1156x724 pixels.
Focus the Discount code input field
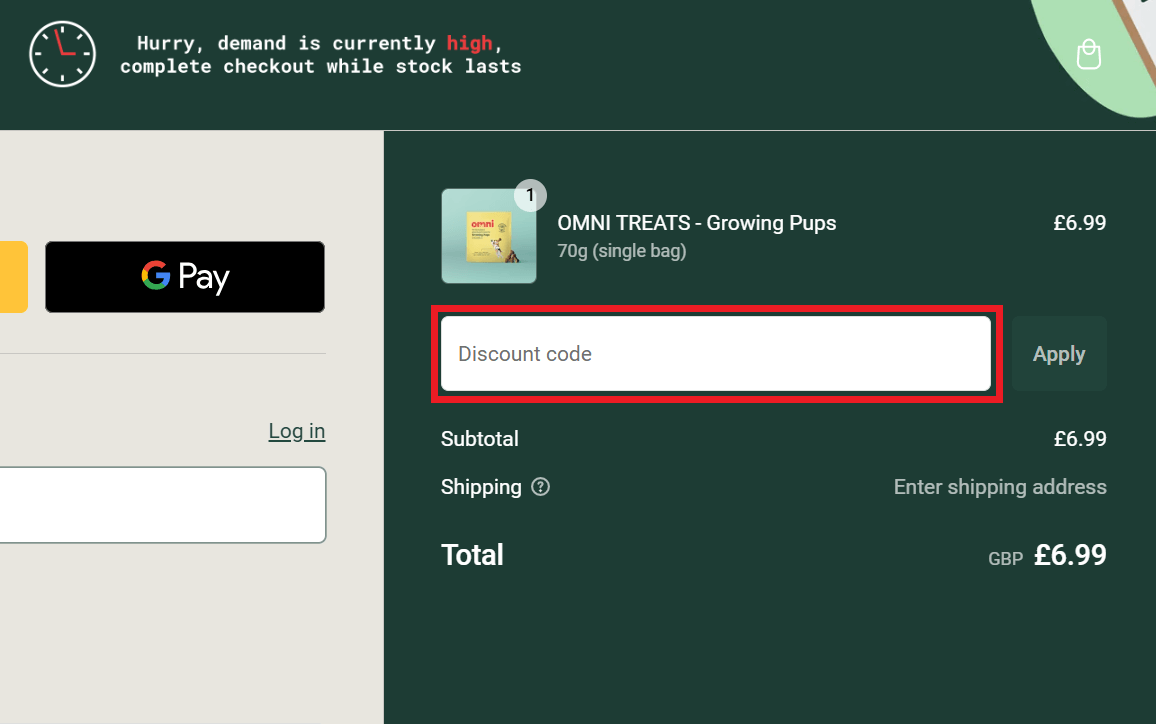[716, 354]
